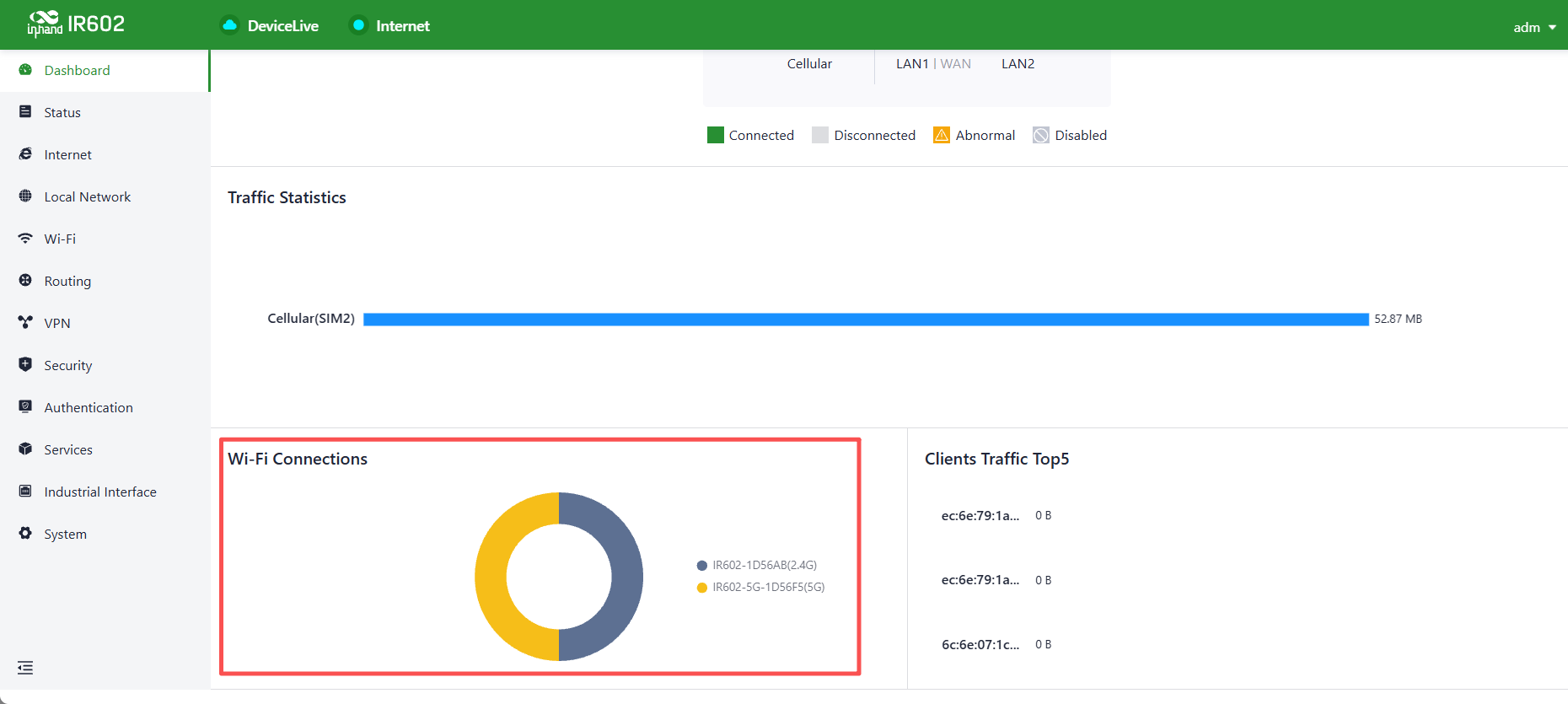Click the Disabled legend icon
1568x704 pixels.
[x=1041, y=135]
